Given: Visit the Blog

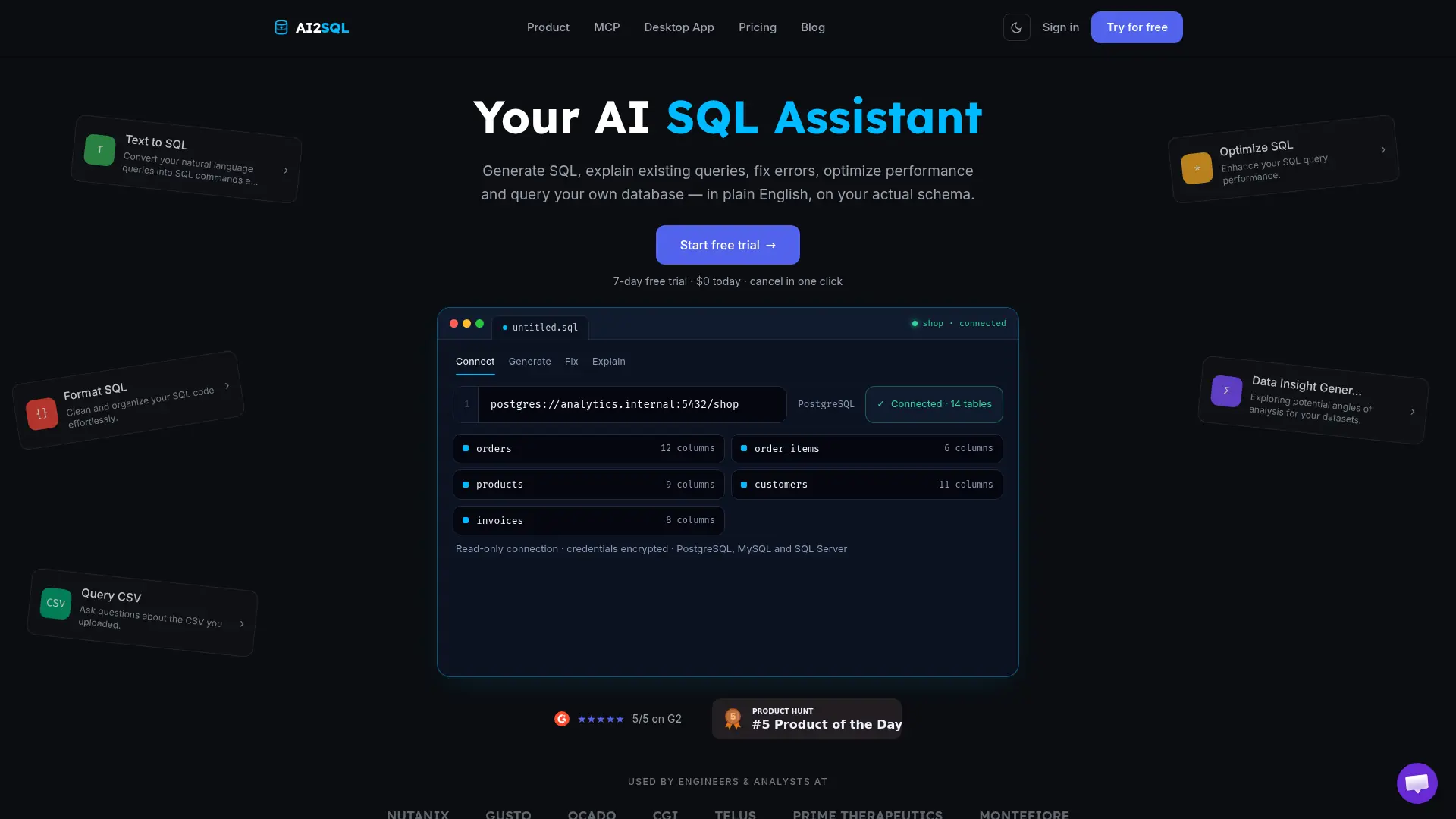Looking at the screenshot, I should coord(813,27).
